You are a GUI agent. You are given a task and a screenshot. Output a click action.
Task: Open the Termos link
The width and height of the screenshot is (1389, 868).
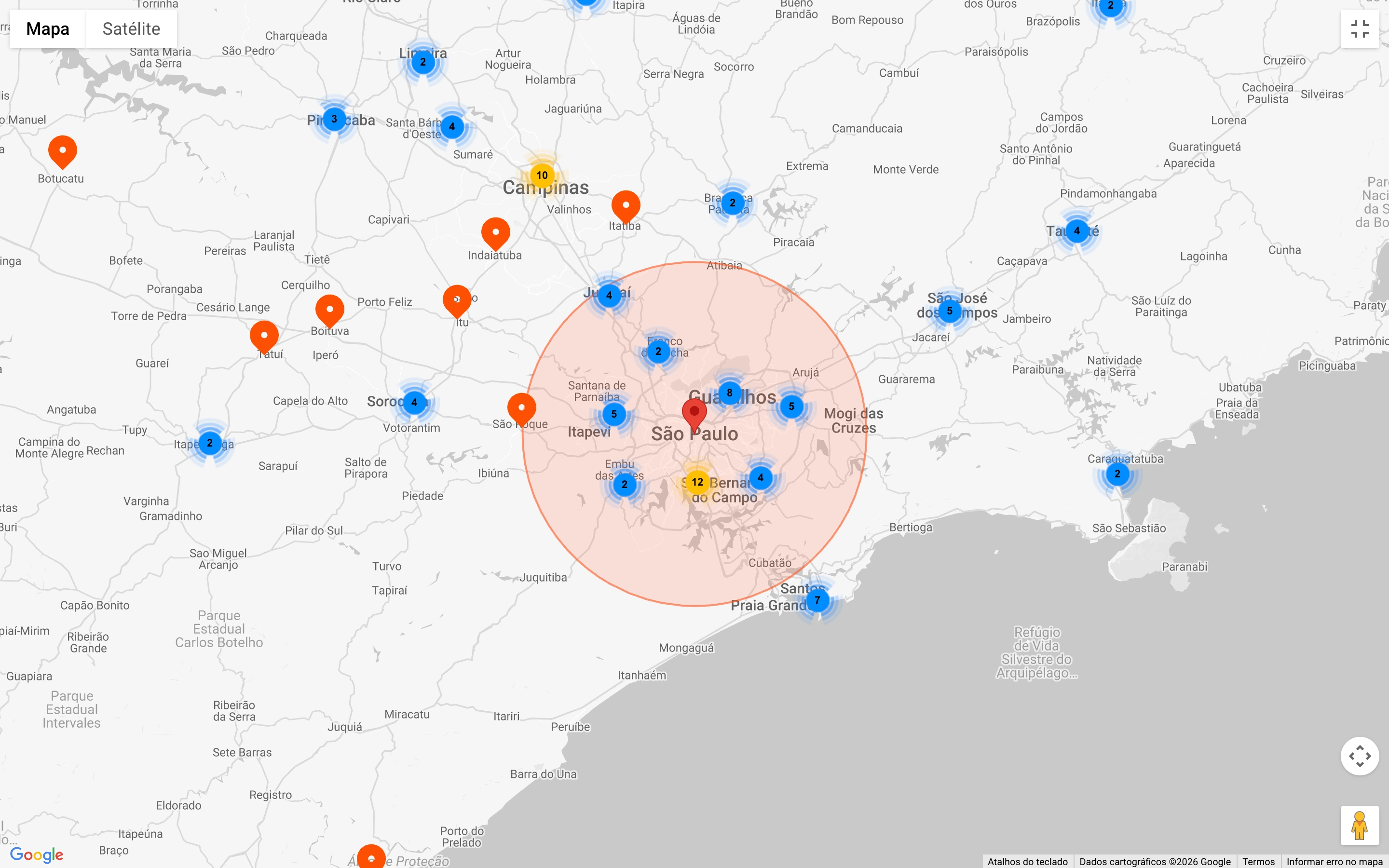pyautogui.click(x=1258, y=862)
